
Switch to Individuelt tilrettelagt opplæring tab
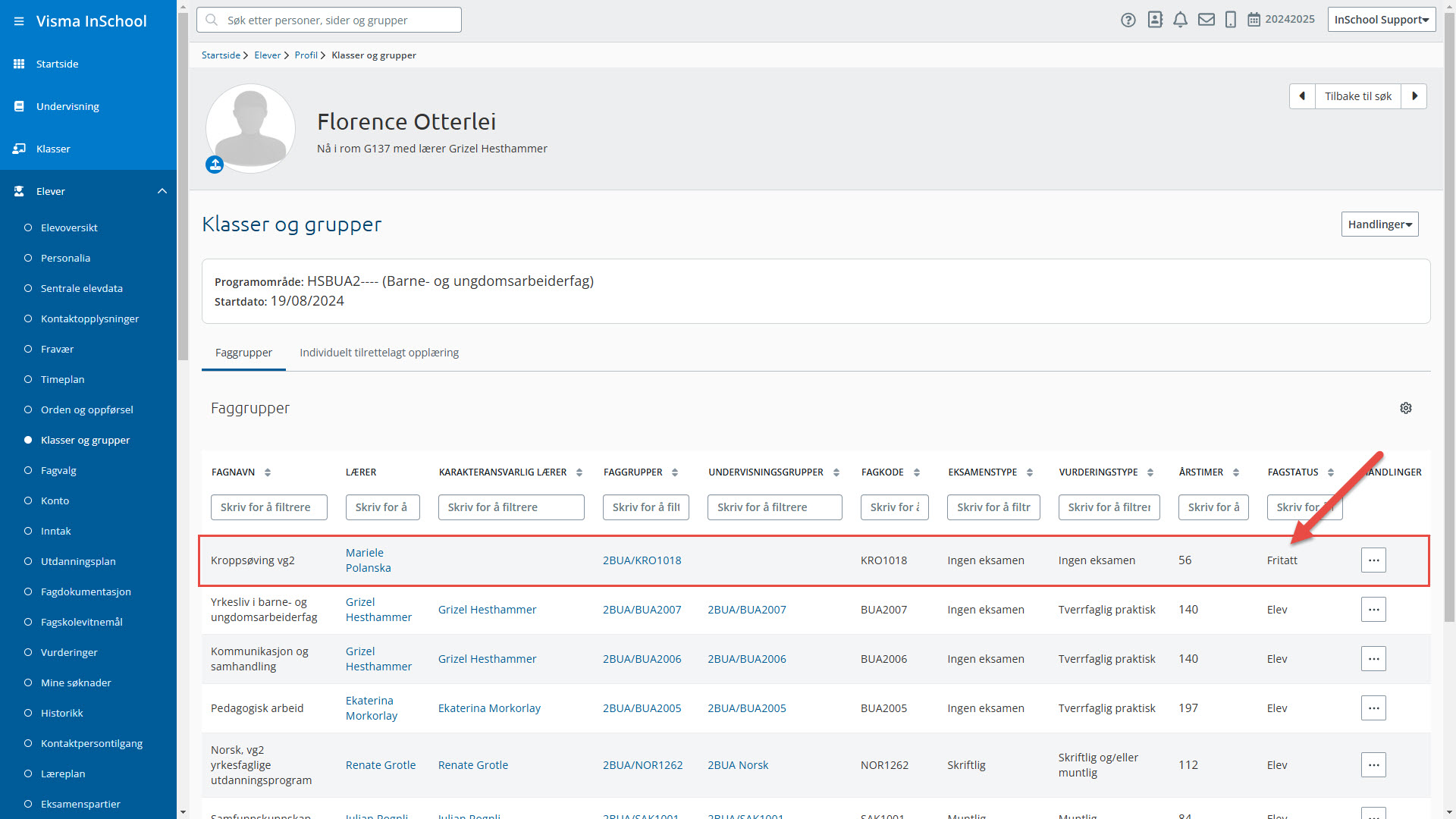pos(379,353)
